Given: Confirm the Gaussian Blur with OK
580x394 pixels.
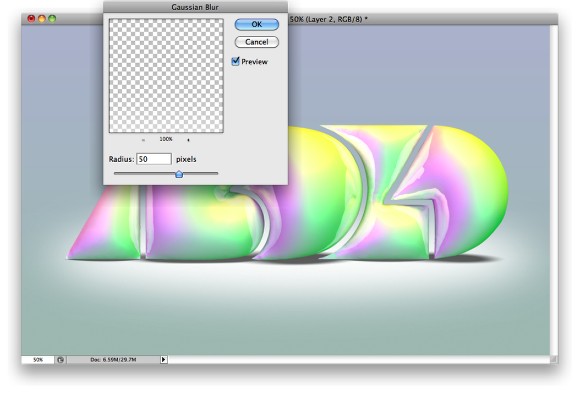Looking at the screenshot, I should (x=256, y=24).
